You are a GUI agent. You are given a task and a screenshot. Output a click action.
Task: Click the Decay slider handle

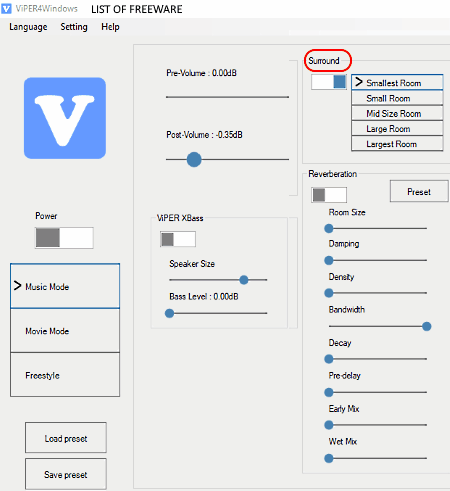point(329,359)
